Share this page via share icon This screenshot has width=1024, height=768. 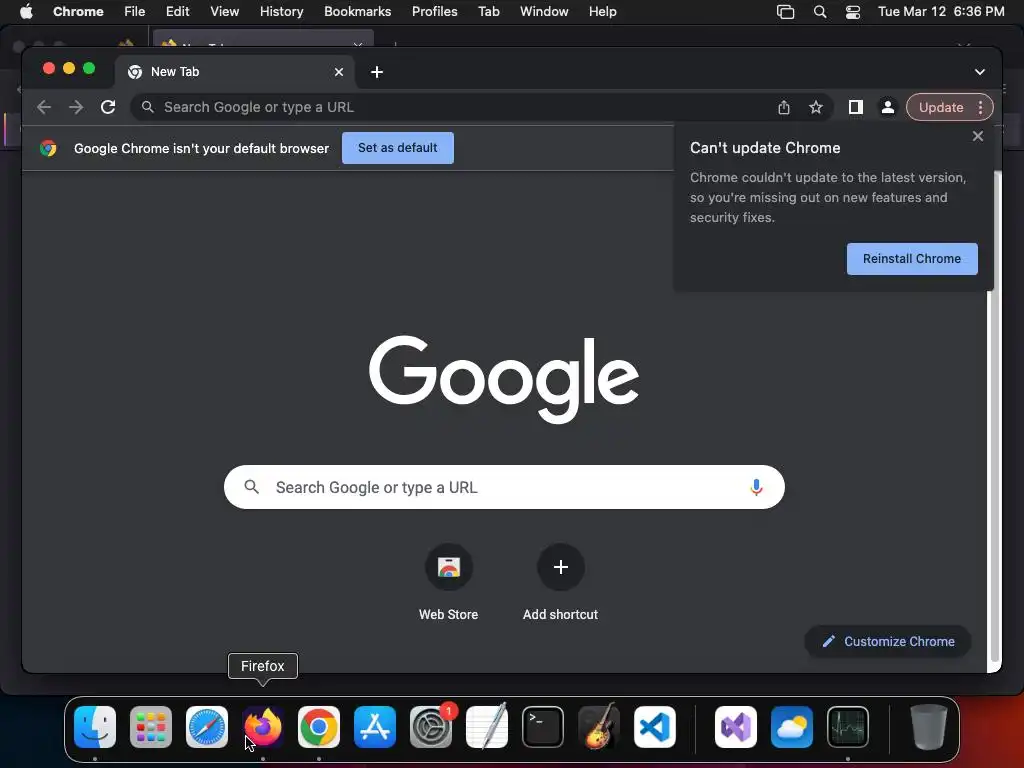pos(784,107)
